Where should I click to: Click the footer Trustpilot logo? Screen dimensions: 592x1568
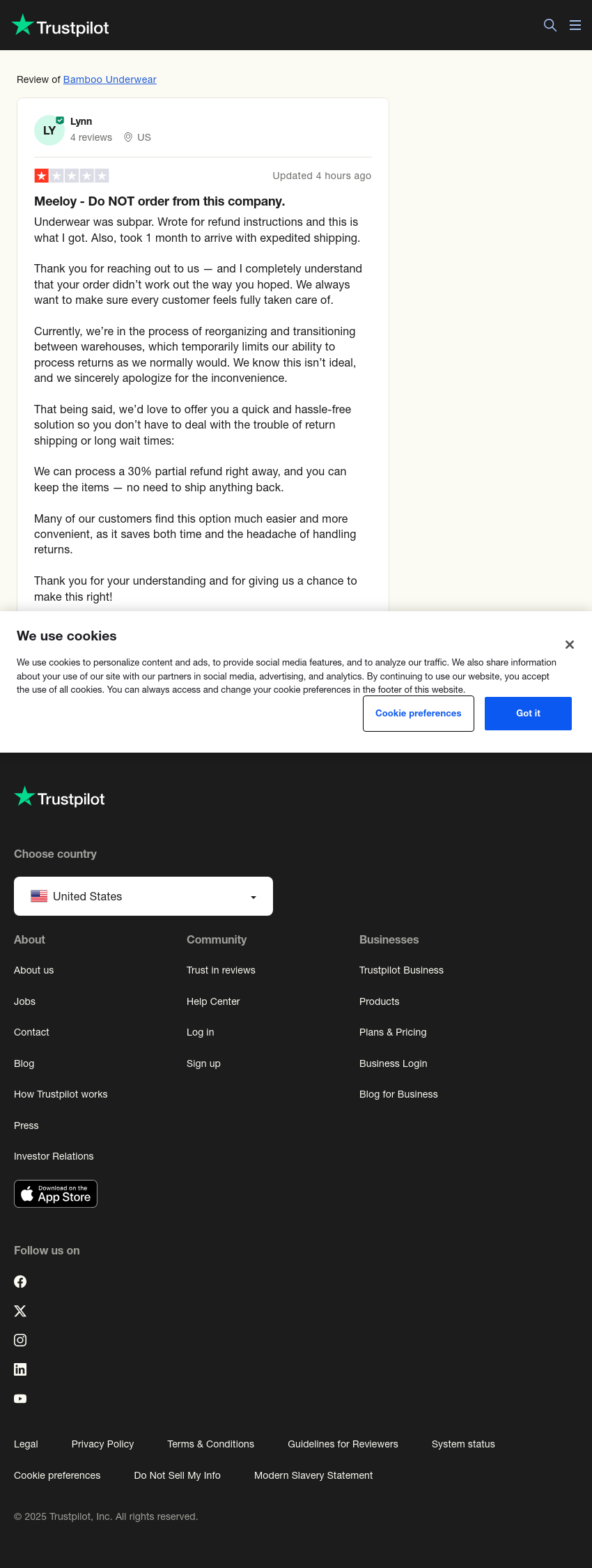60,797
